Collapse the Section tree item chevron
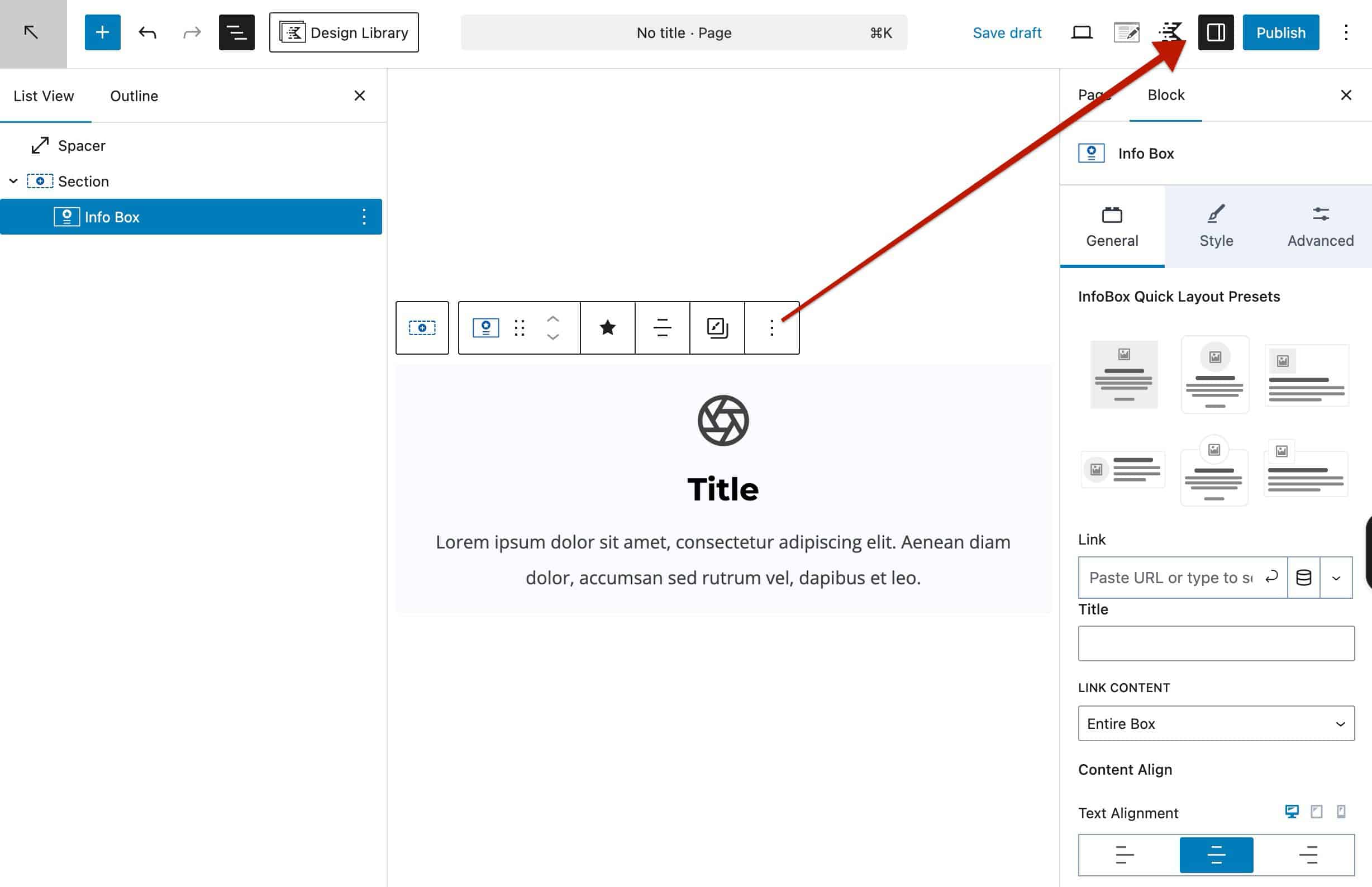Screen dimensions: 1372x887 pos(13,181)
